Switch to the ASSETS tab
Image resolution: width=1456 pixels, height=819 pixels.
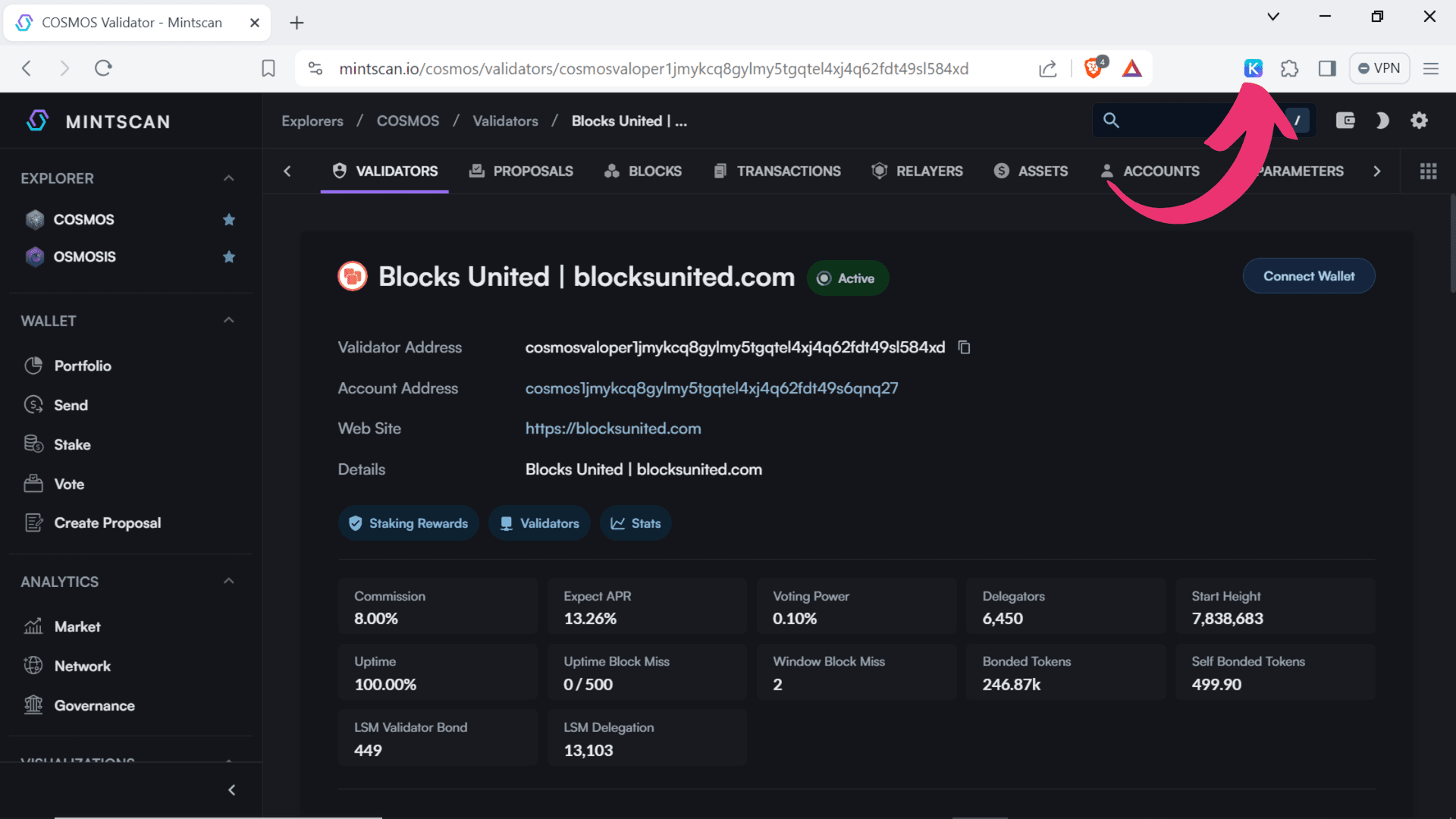point(1031,171)
